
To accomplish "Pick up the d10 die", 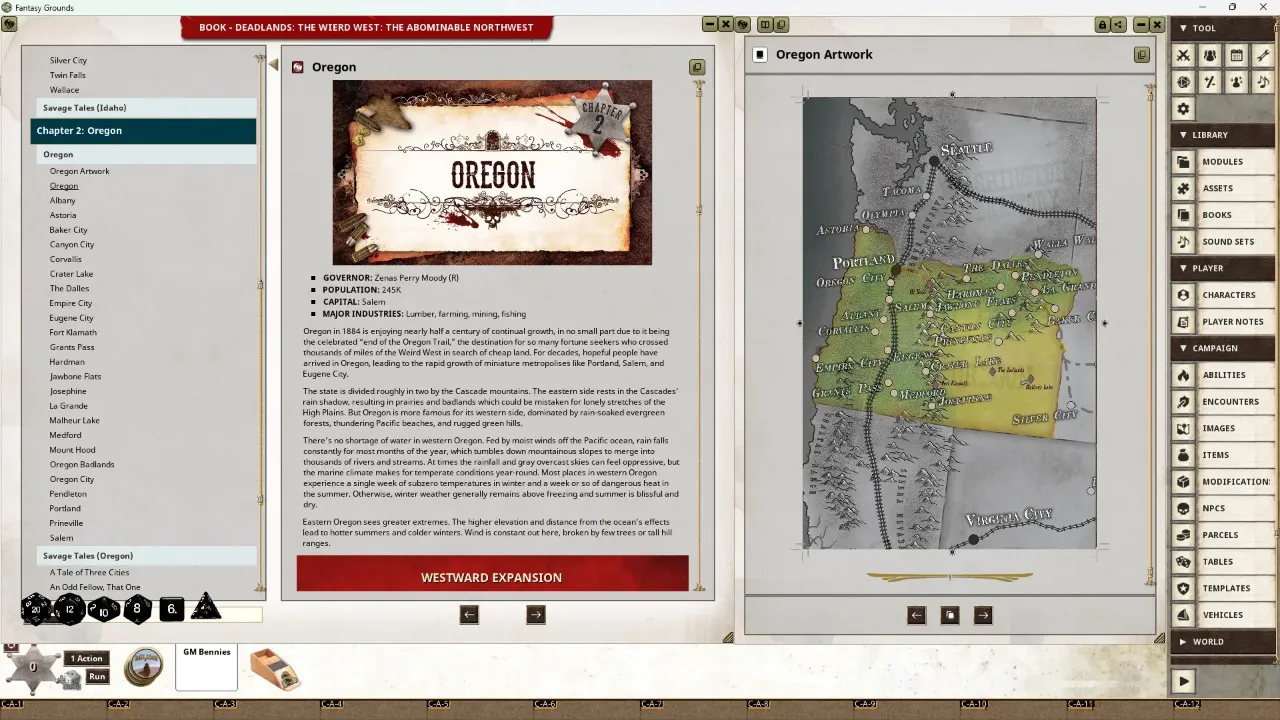I will [x=103, y=609].
